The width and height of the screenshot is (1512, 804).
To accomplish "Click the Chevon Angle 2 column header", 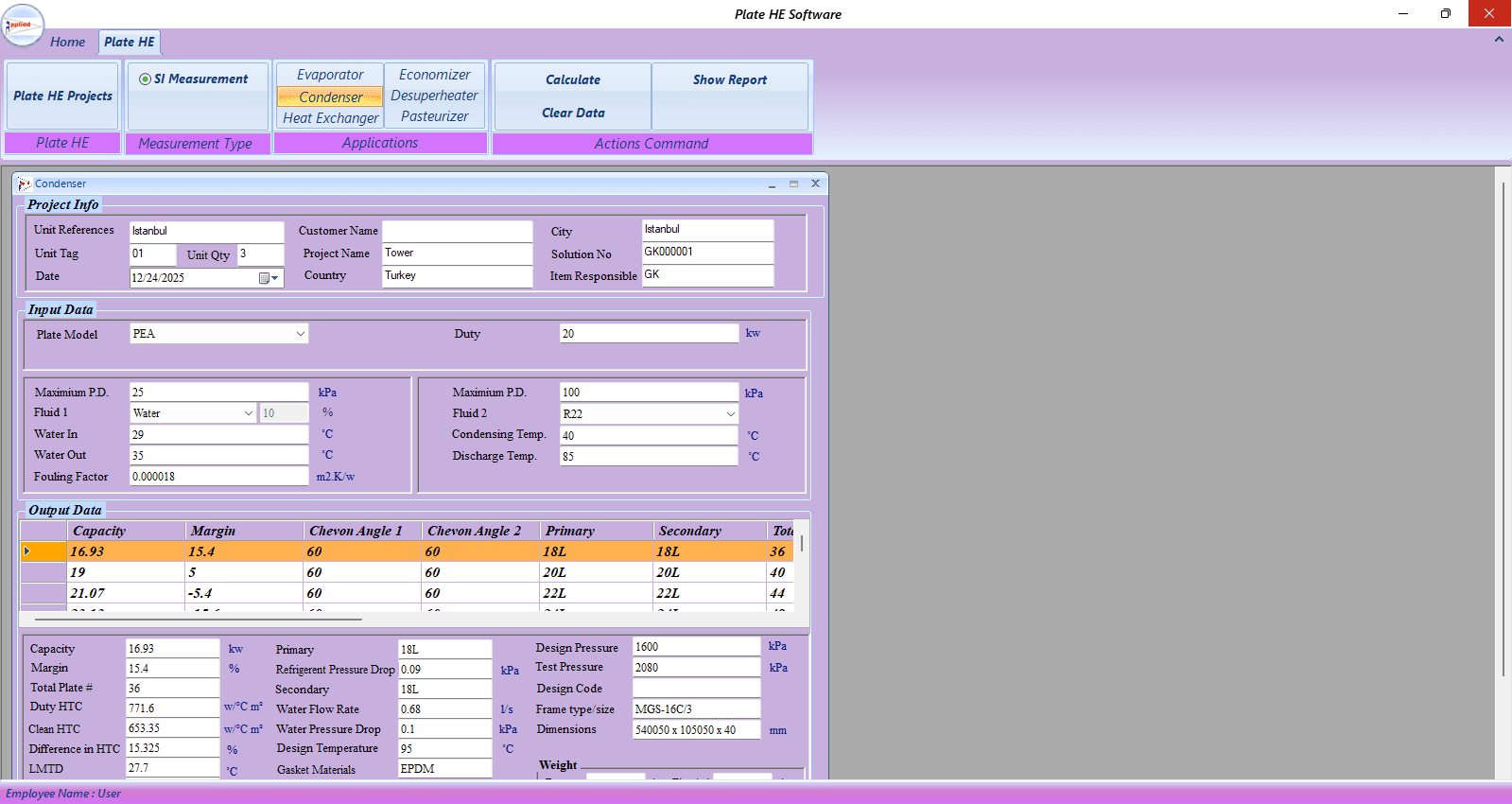I will point(480,531).
